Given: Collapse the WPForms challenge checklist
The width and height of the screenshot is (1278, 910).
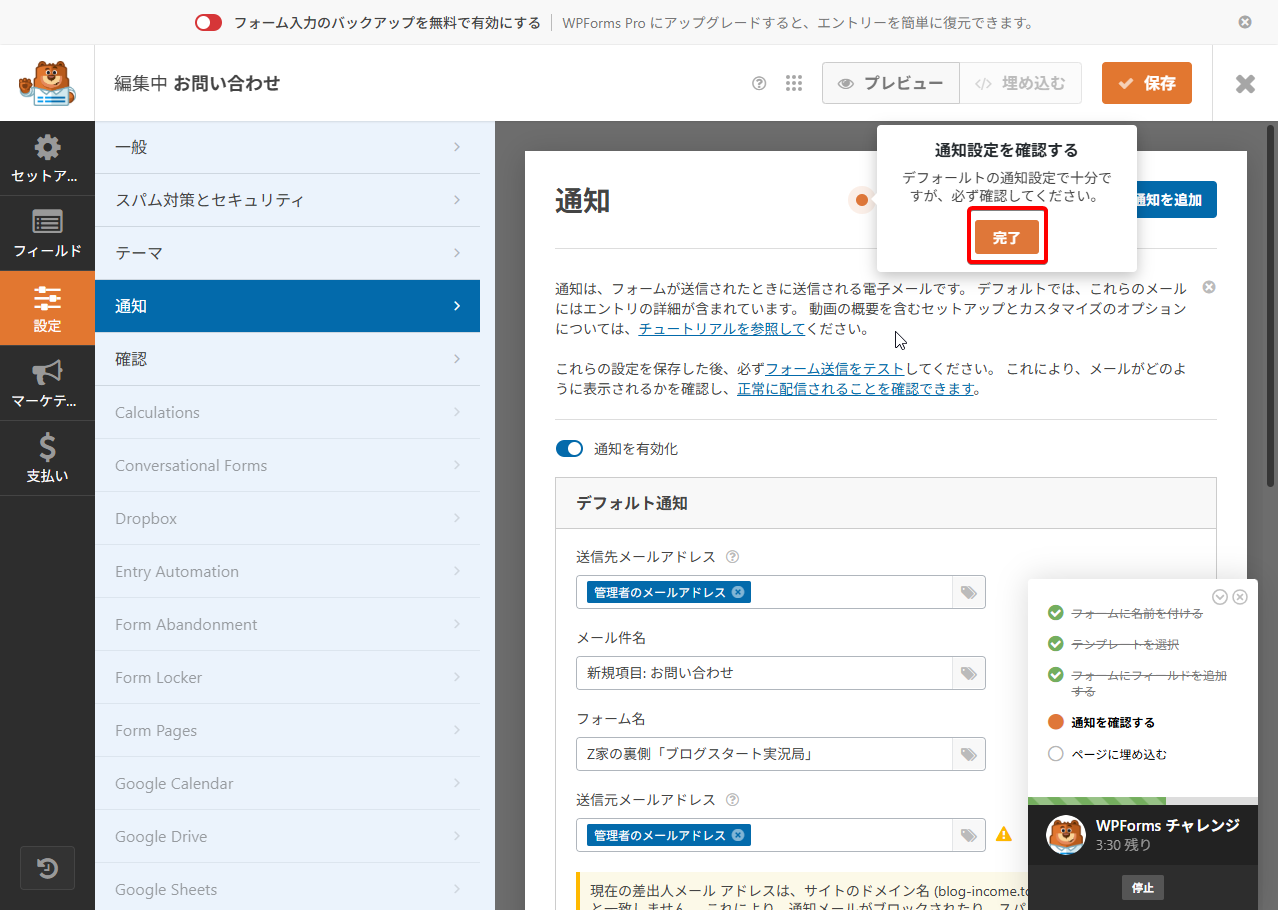Looking at the screenshot, I should 1219,597.
